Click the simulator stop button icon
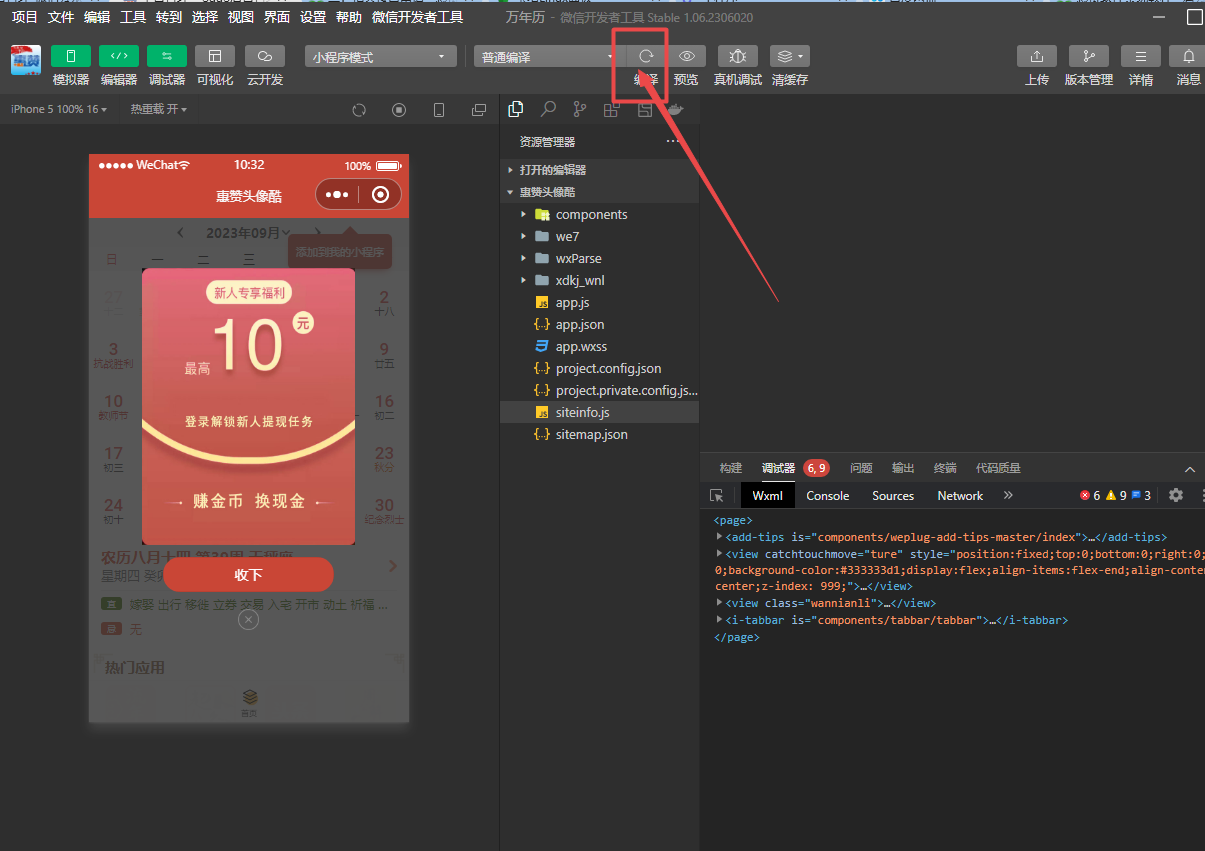This screenshot has width=1205, height=851. [399, 110]
